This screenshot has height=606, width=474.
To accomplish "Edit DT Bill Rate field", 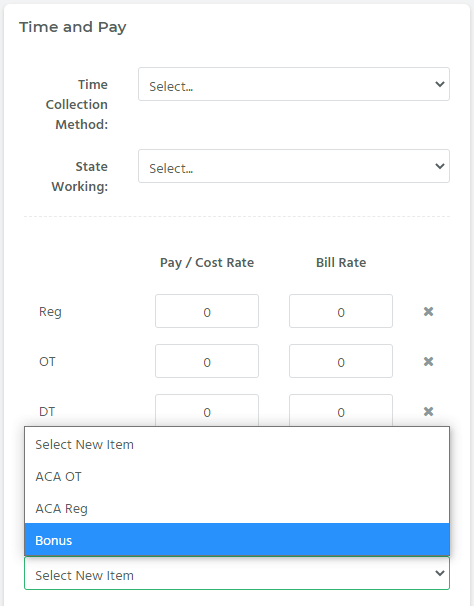I will click(341, 410).
